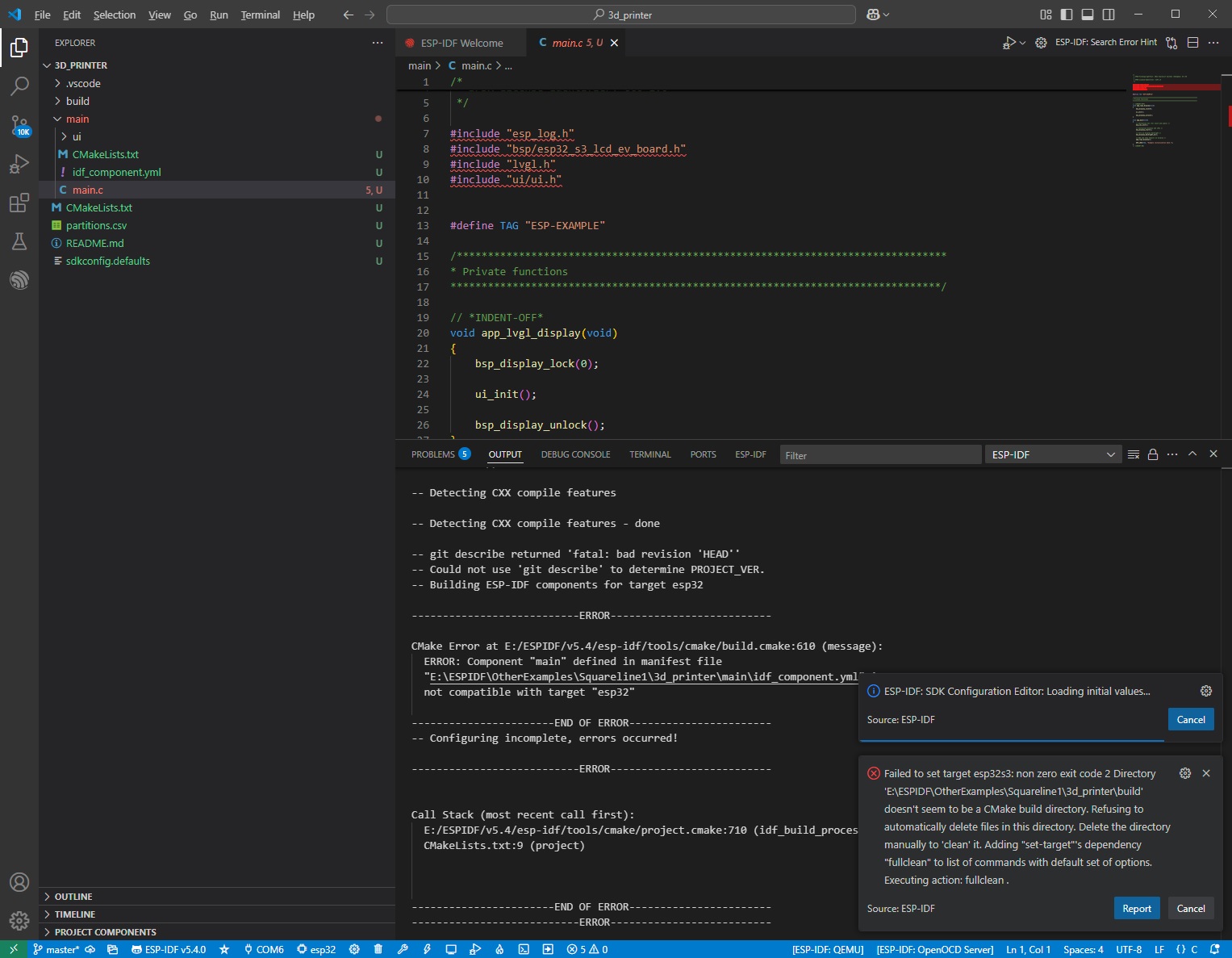Open the Selection menu

tap(115, 15)
